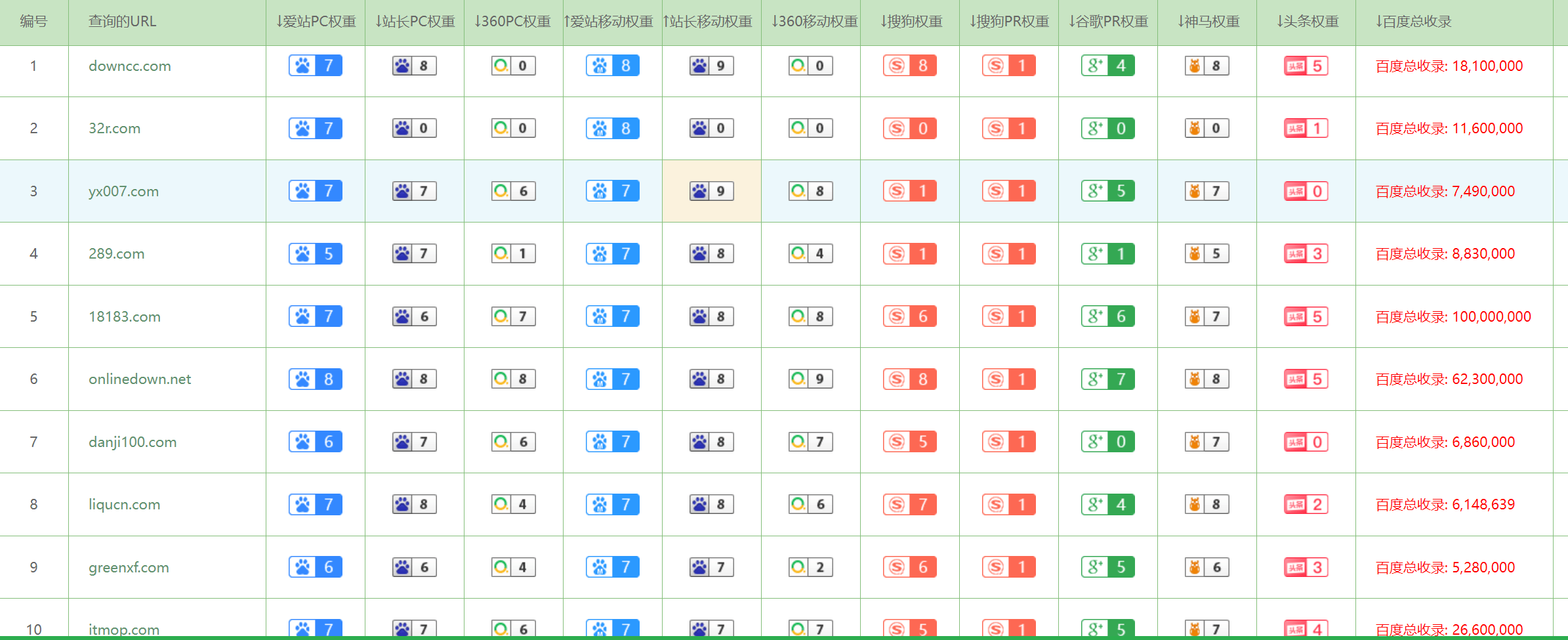Open the downcc.com link
This screenshot has width=1568, height=640.
click(130, 66)
